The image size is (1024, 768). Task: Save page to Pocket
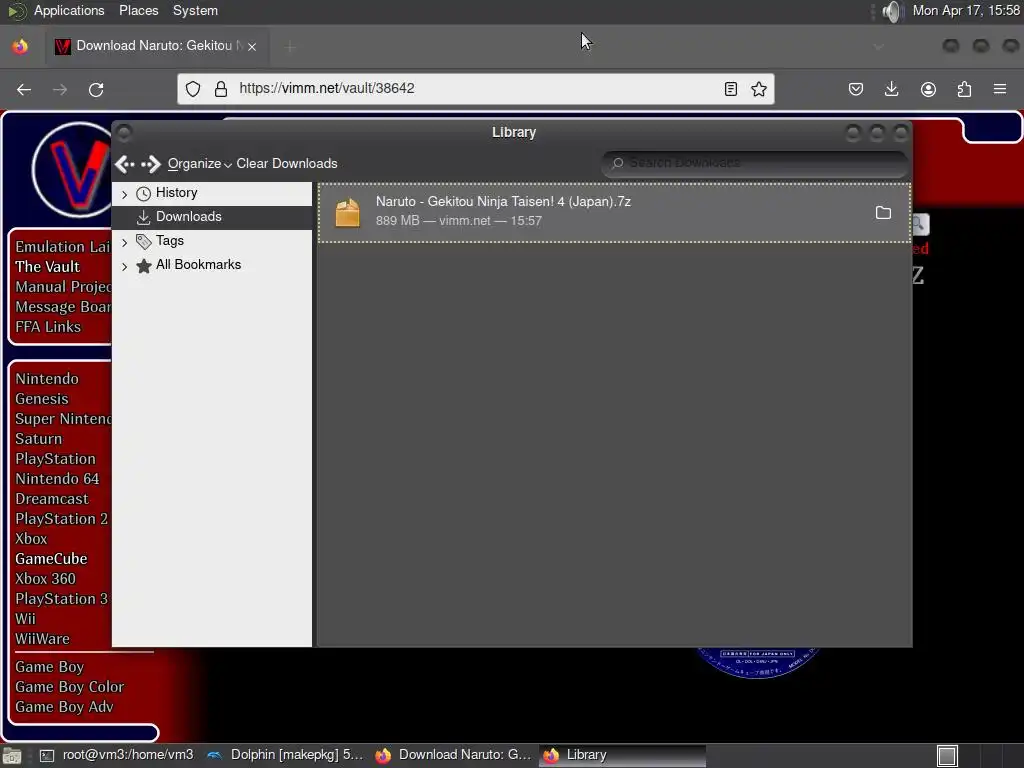(x=856, y=89)
